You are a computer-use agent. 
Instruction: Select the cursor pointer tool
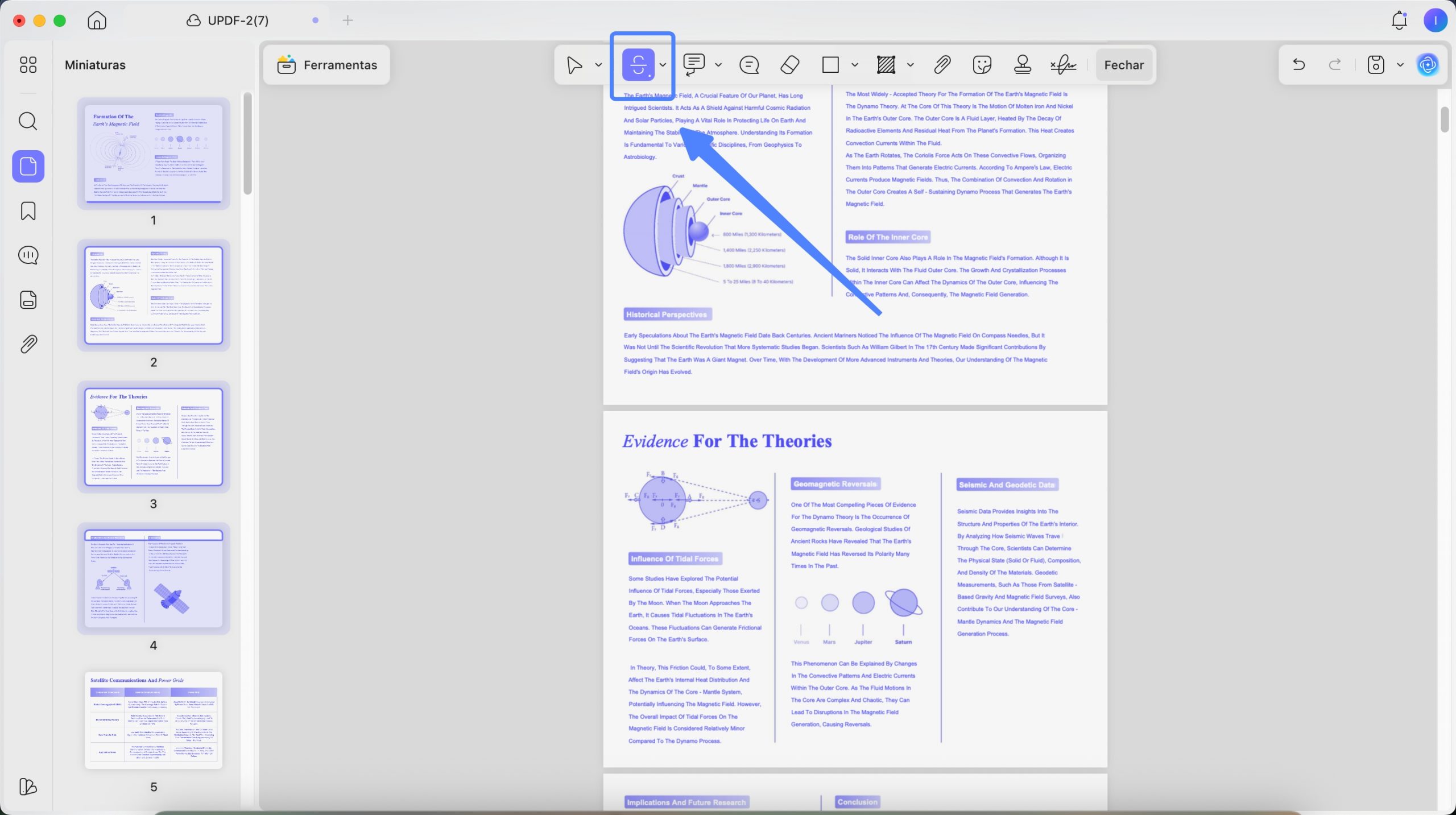click(574, 65)
